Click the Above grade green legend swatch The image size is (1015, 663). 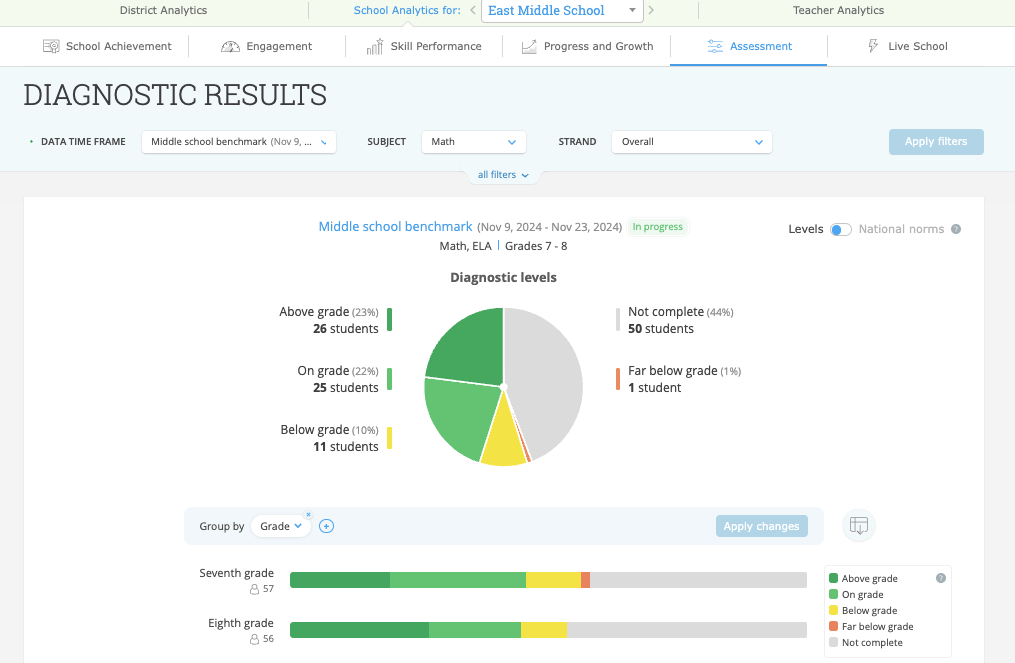pyautogui.click(x=831, y=578)
